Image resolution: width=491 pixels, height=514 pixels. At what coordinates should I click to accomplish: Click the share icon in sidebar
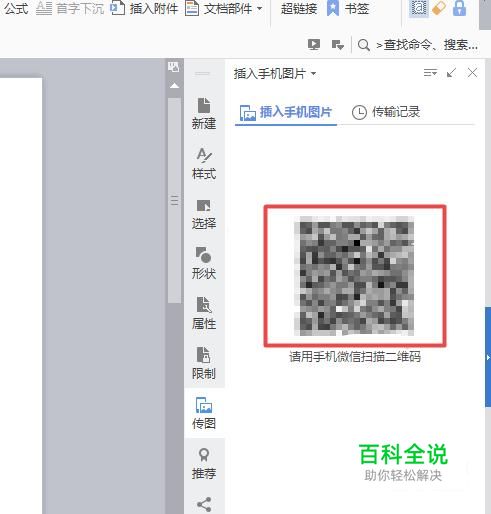204,504
